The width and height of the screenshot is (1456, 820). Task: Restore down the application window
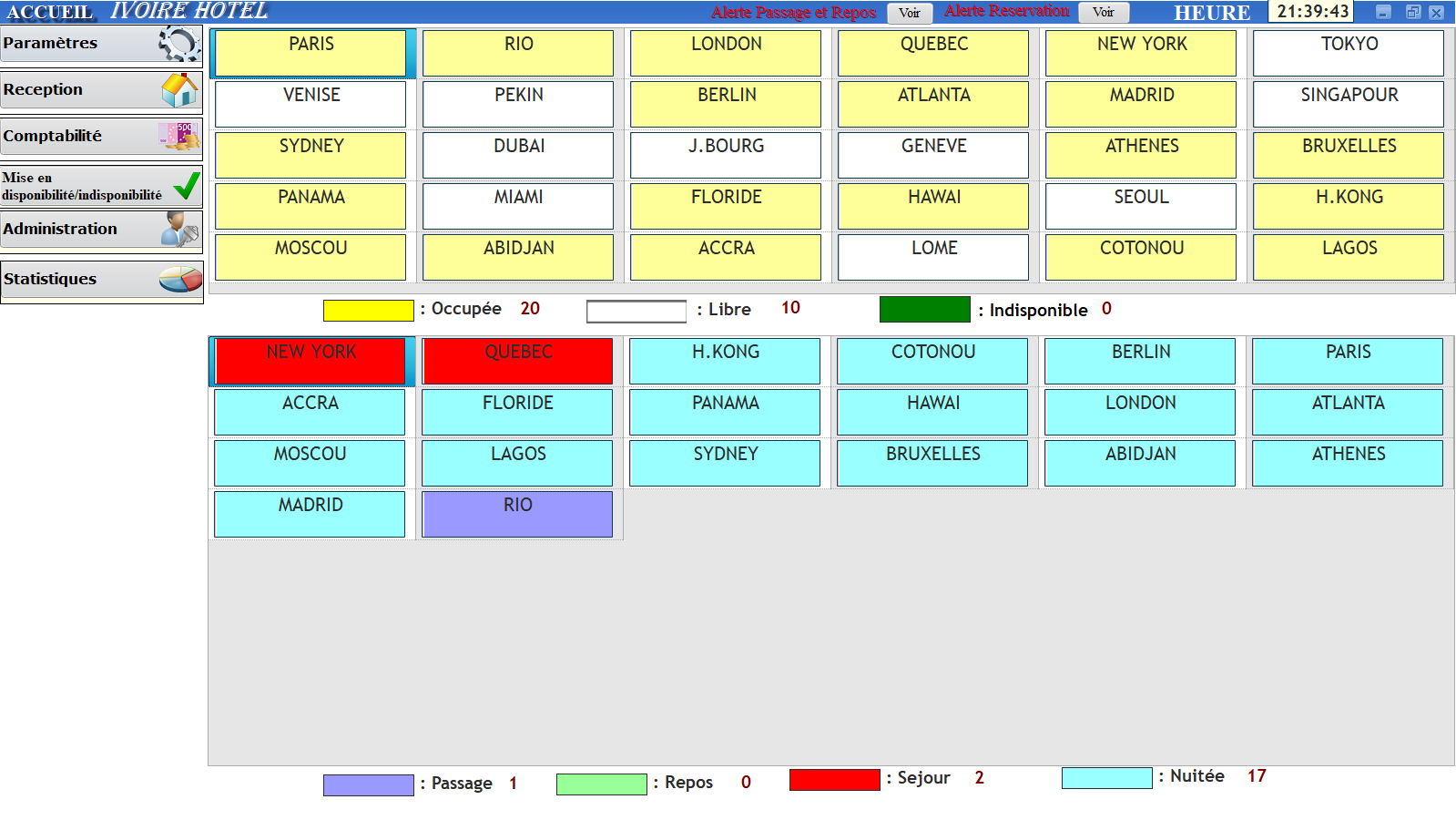(1412, 12)
